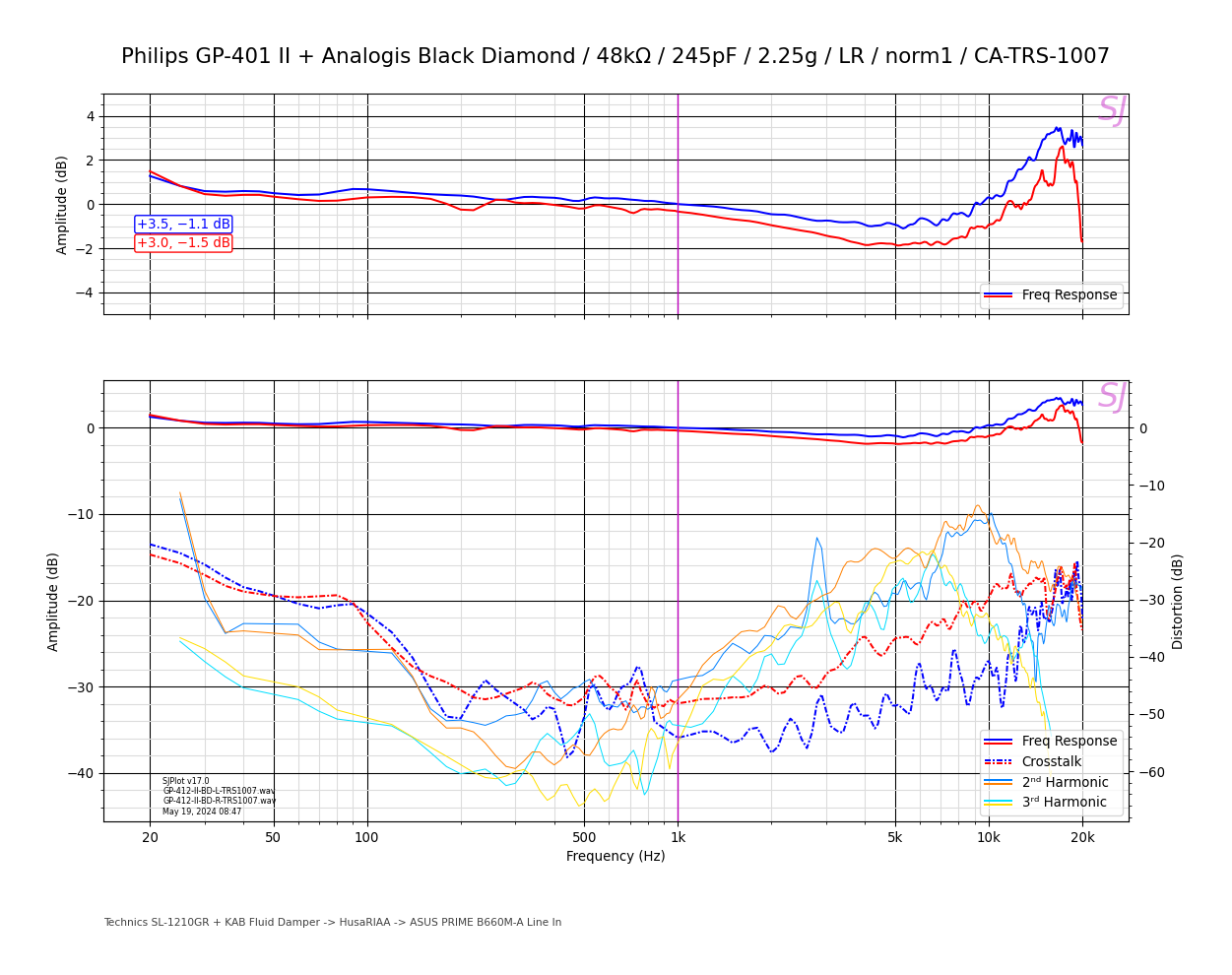Select the red +3.0, −1.5 dB annotation box

point(183,243)
